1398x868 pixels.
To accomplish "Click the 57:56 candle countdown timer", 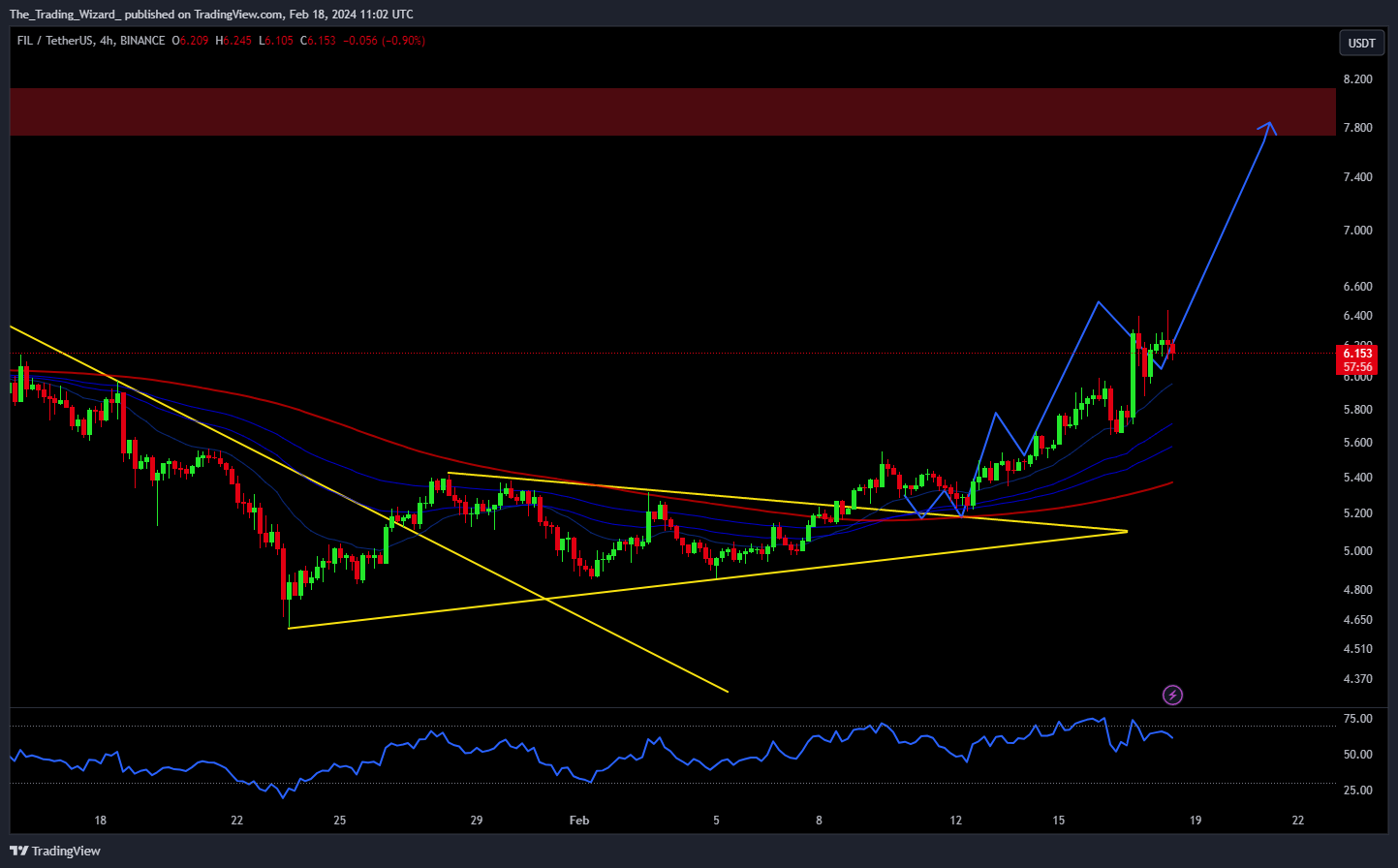I will pos(1357,367).
